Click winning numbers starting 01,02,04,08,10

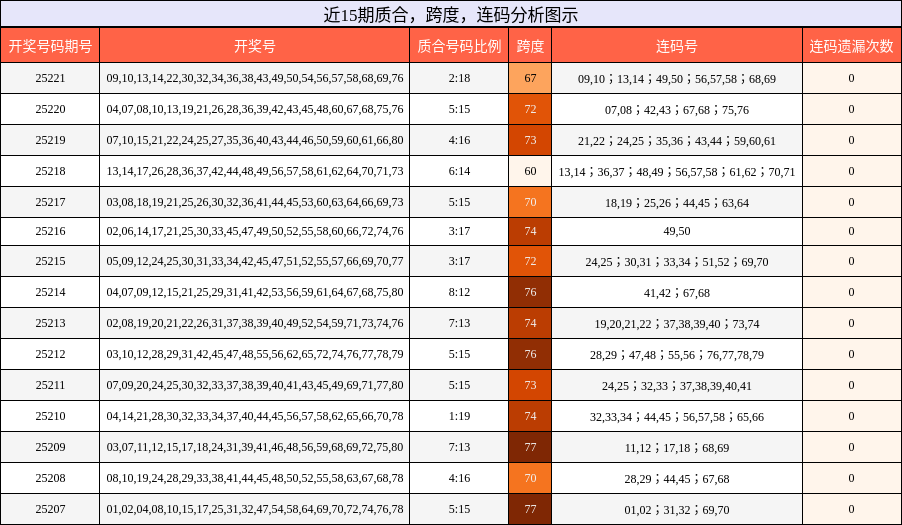[255, 509]
